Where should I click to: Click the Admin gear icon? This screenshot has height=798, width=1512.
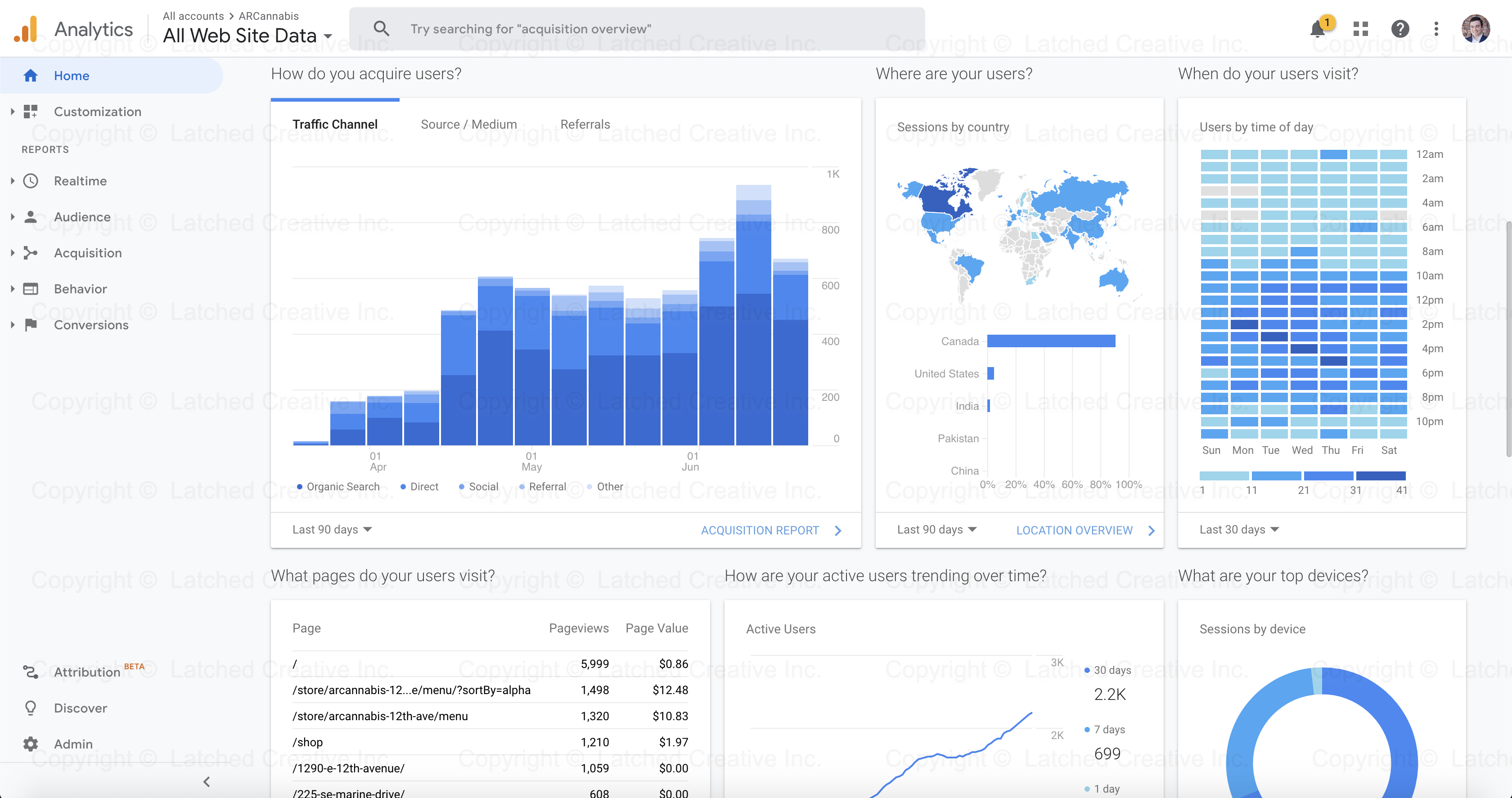coord(31,744)
